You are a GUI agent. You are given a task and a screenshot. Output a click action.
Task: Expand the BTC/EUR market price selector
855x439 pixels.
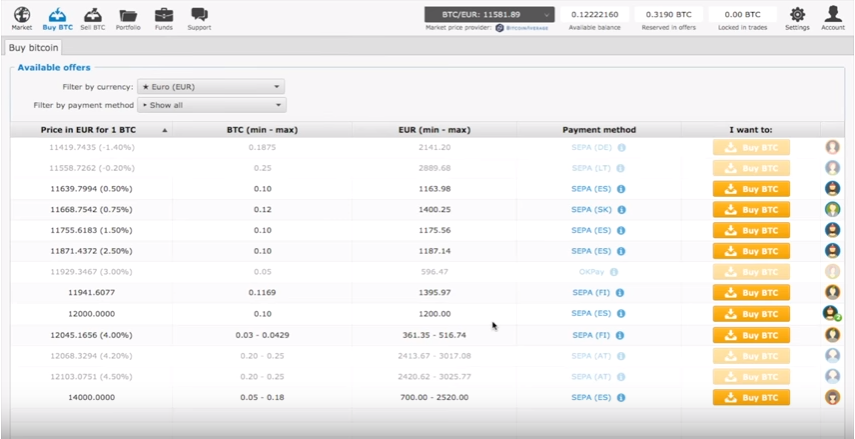click(x=489, y=15)
